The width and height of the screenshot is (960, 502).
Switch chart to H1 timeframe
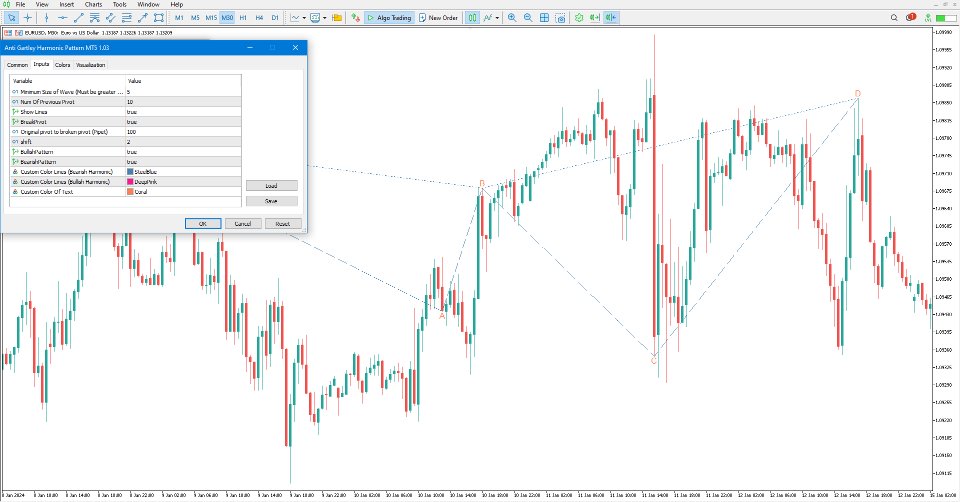[x=243, y=18]
